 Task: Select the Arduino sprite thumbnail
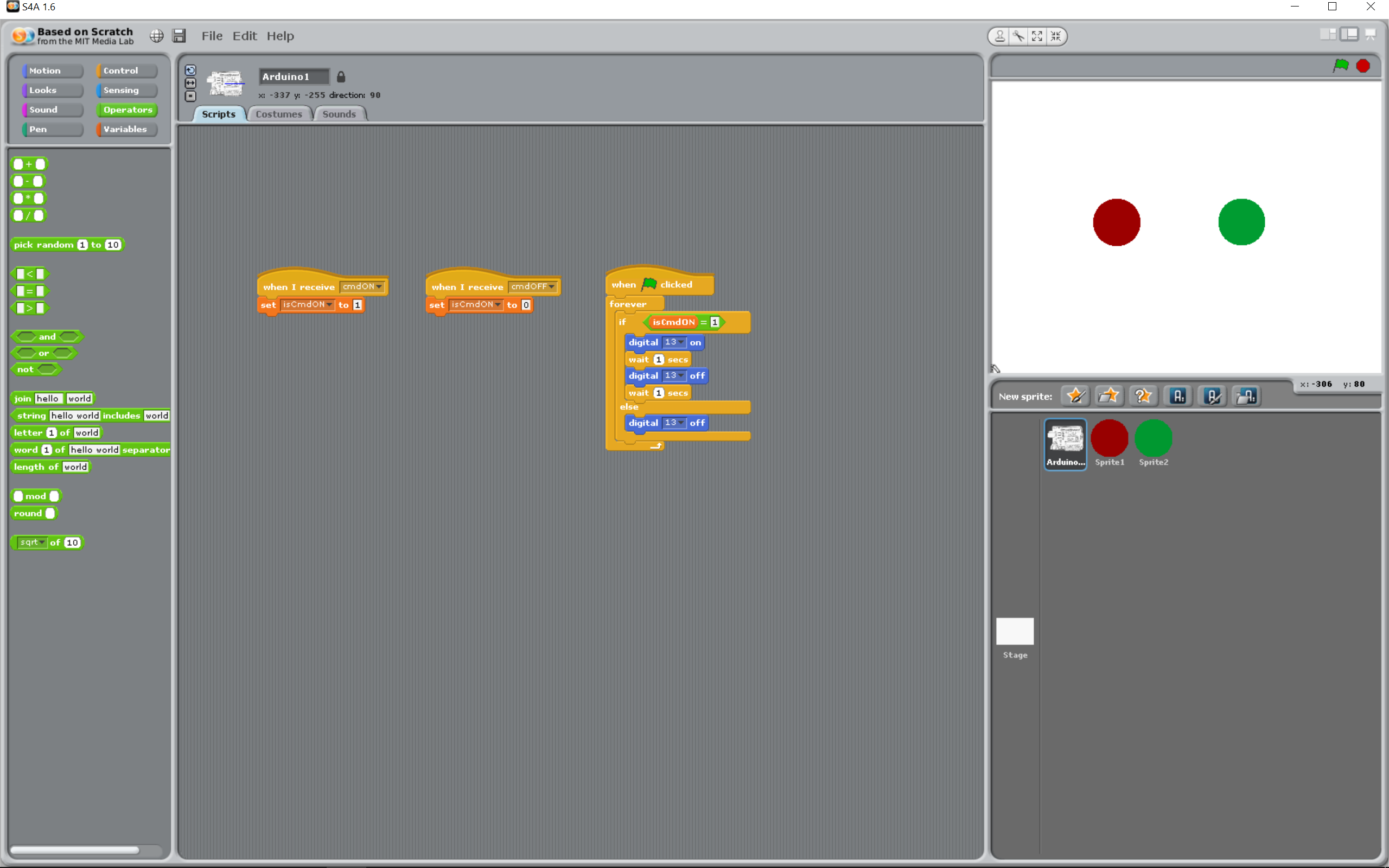(1065, 444)
